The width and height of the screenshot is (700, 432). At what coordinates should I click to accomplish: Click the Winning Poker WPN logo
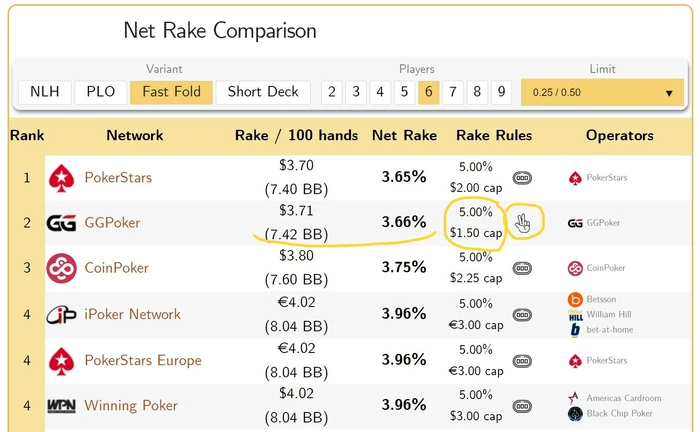tap(62, 406)
